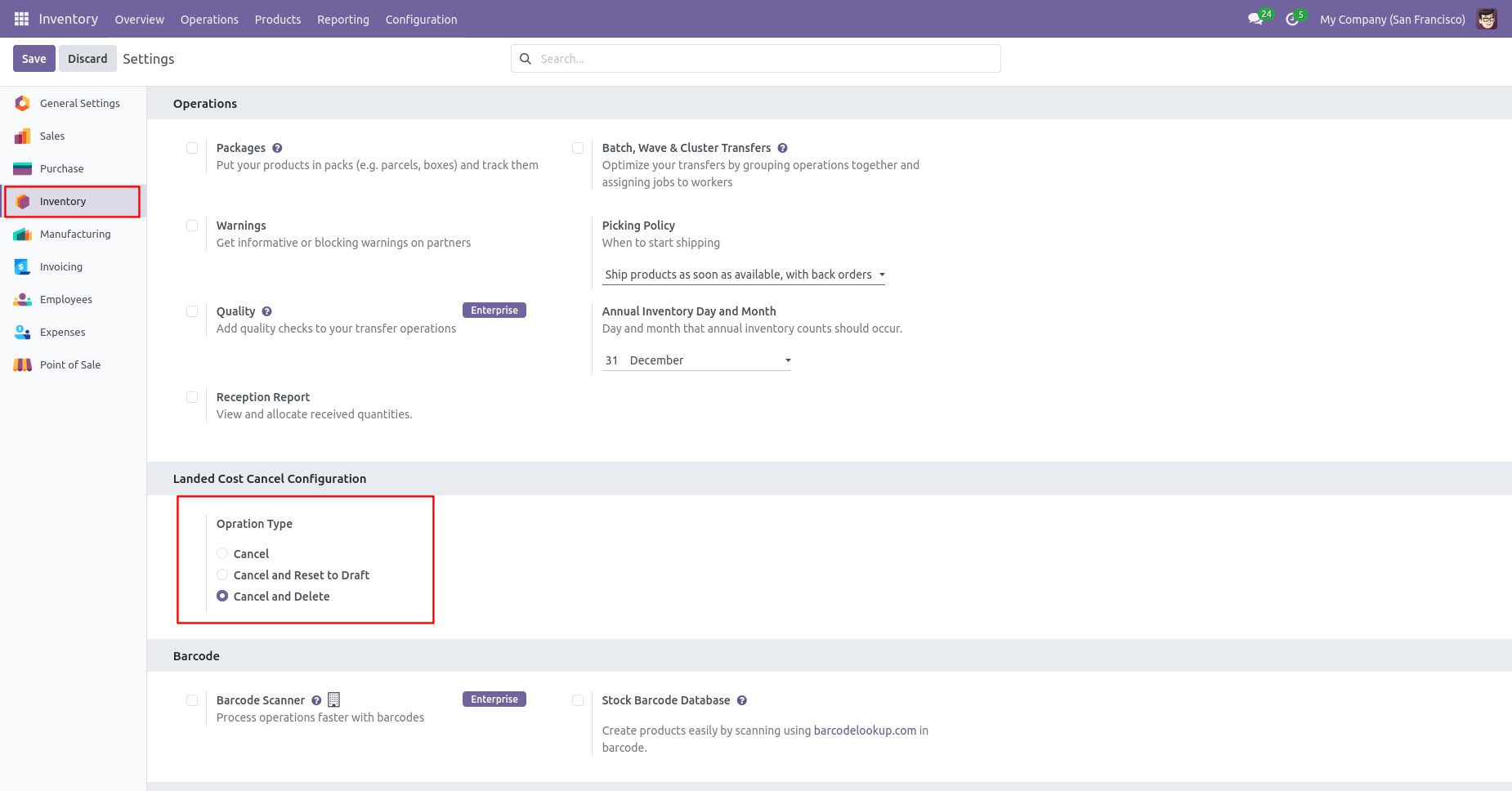The height and width of the screenshot is (791, 1512).
Task: Open Purchase settings in the sidebar
Action: [74, 168]
